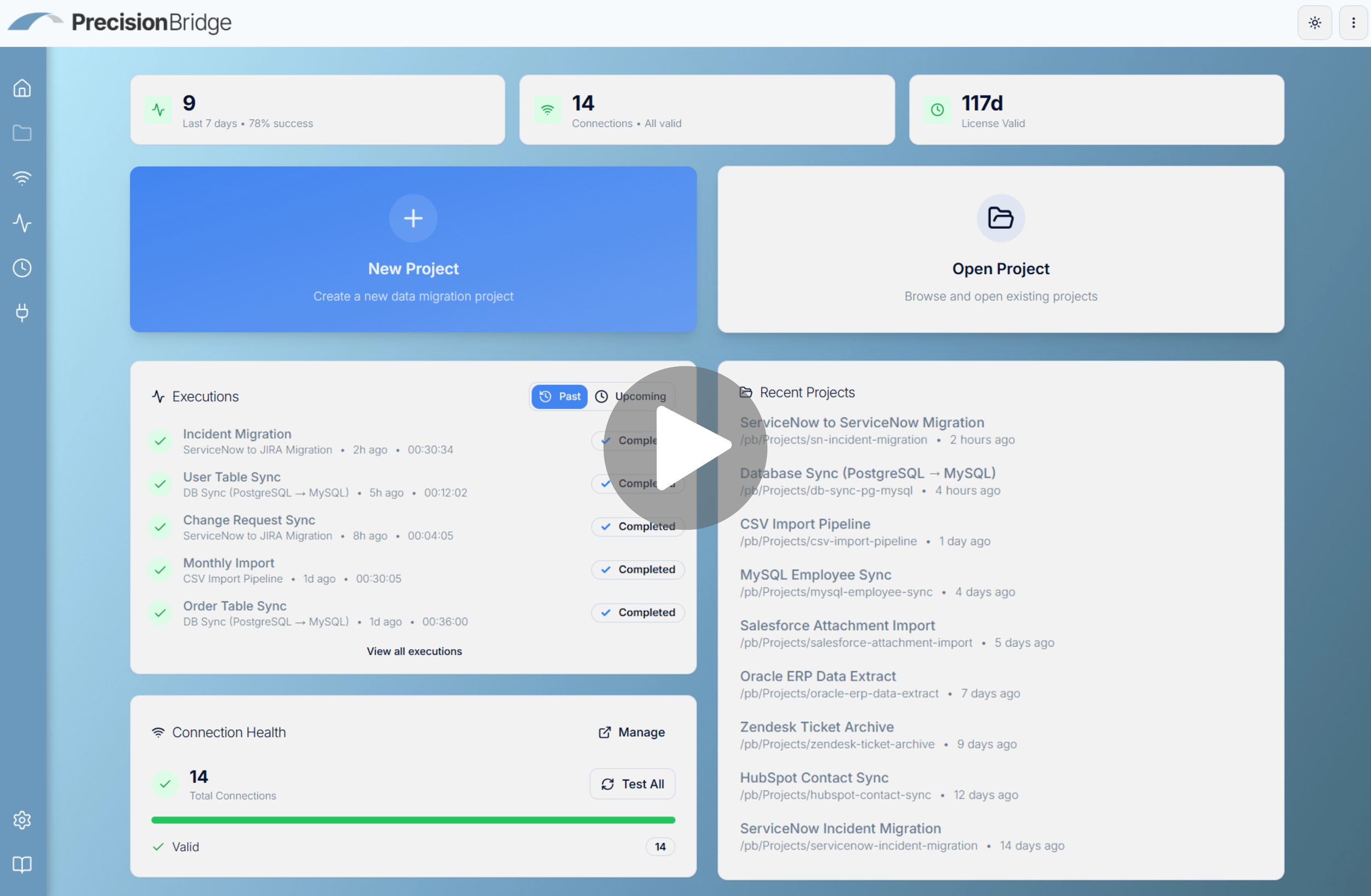Viewport: 1371px width, 896px height.
Task: Click the Completed badge for Change Request Sync
Action: tap(638, 526)
